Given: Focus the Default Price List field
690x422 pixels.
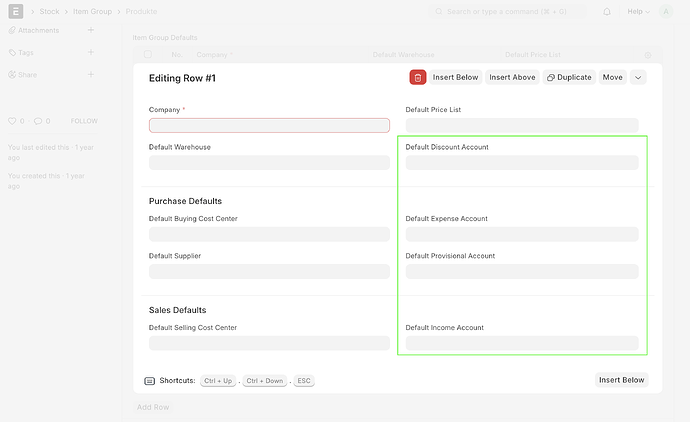Looking at the screenshot, I should point(522,125).
